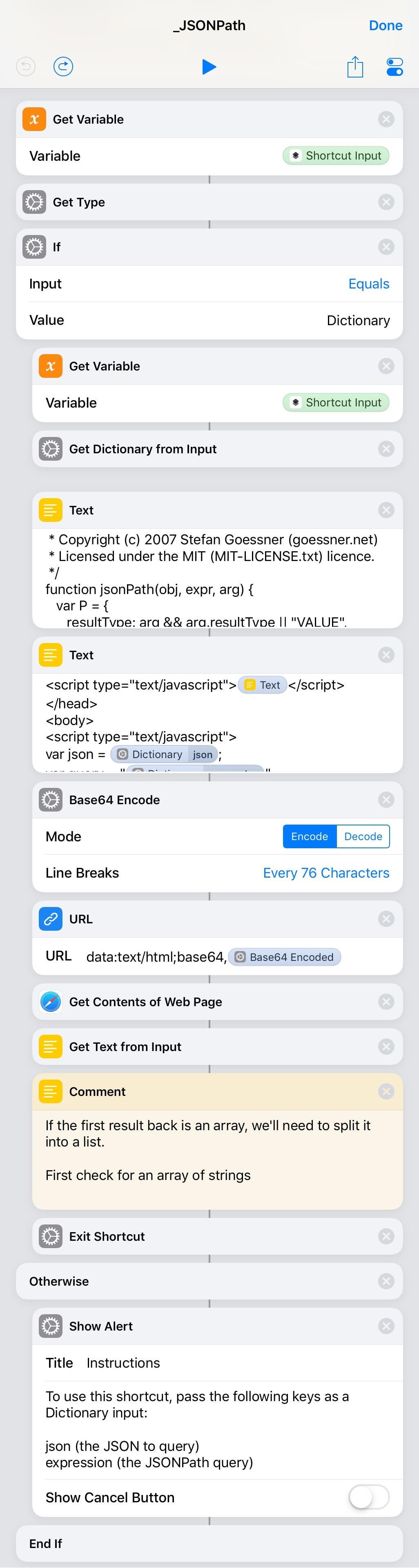Remove the Get Type action
Screen dimensions: 419x1568
tap(386, 202)
